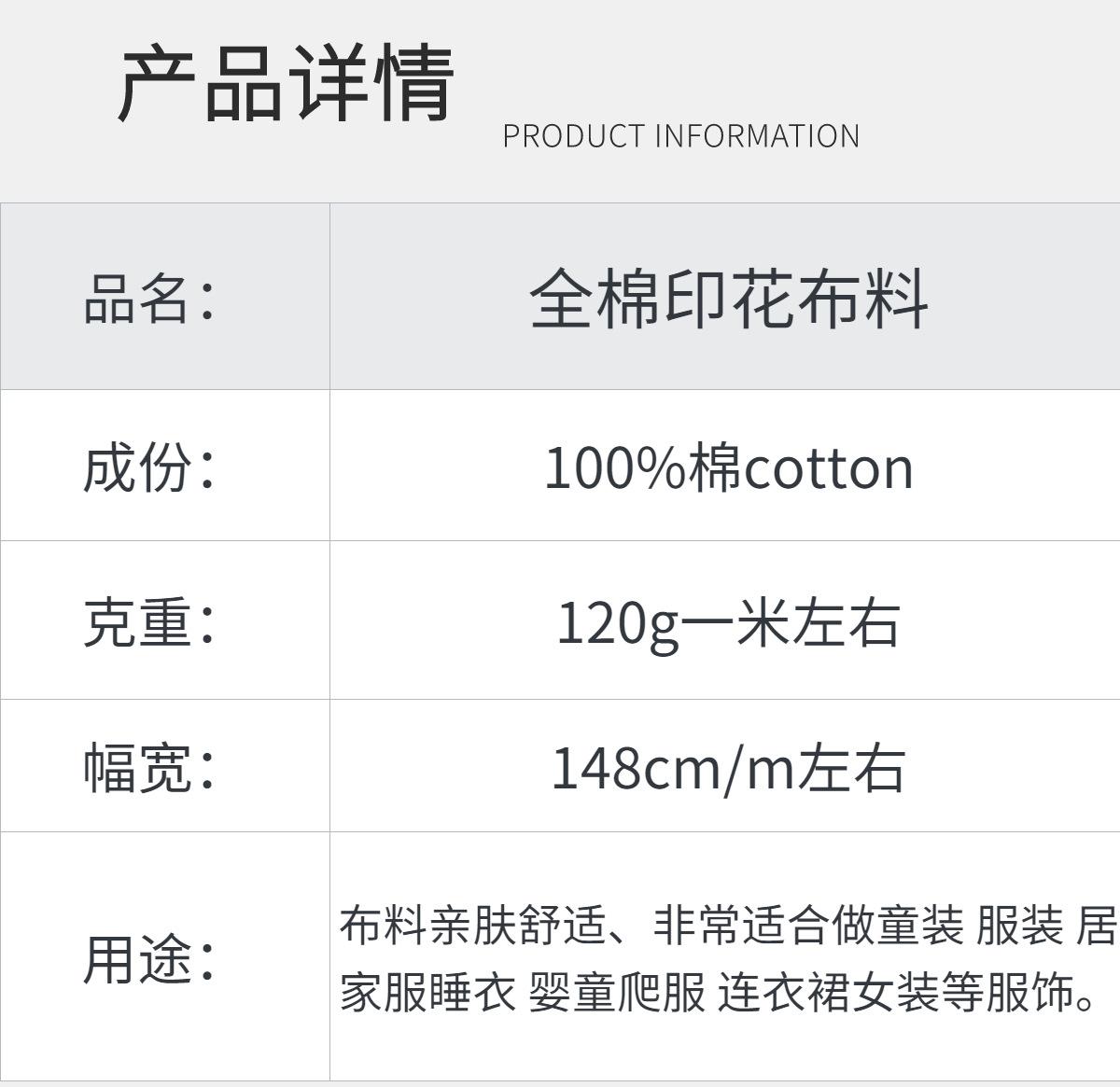
Task: Click the word PRODUCT in the subtitle
Action: click(x=573, y=136)
